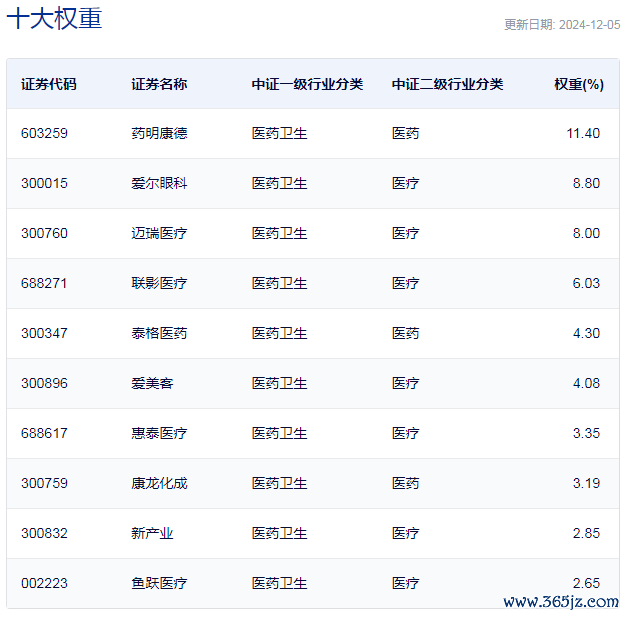Click the weight value 8.80

tap(586, 183)
